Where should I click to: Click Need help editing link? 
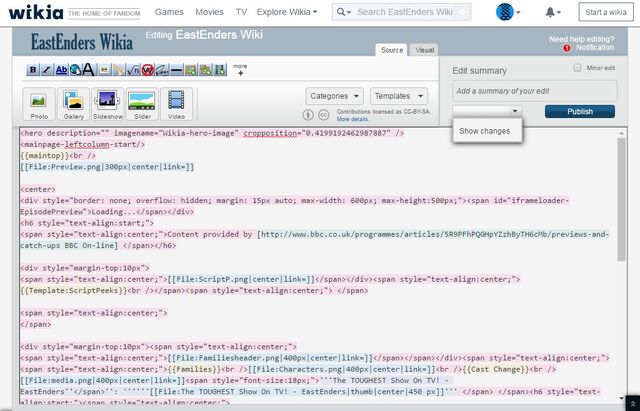(x=581, y=39)
